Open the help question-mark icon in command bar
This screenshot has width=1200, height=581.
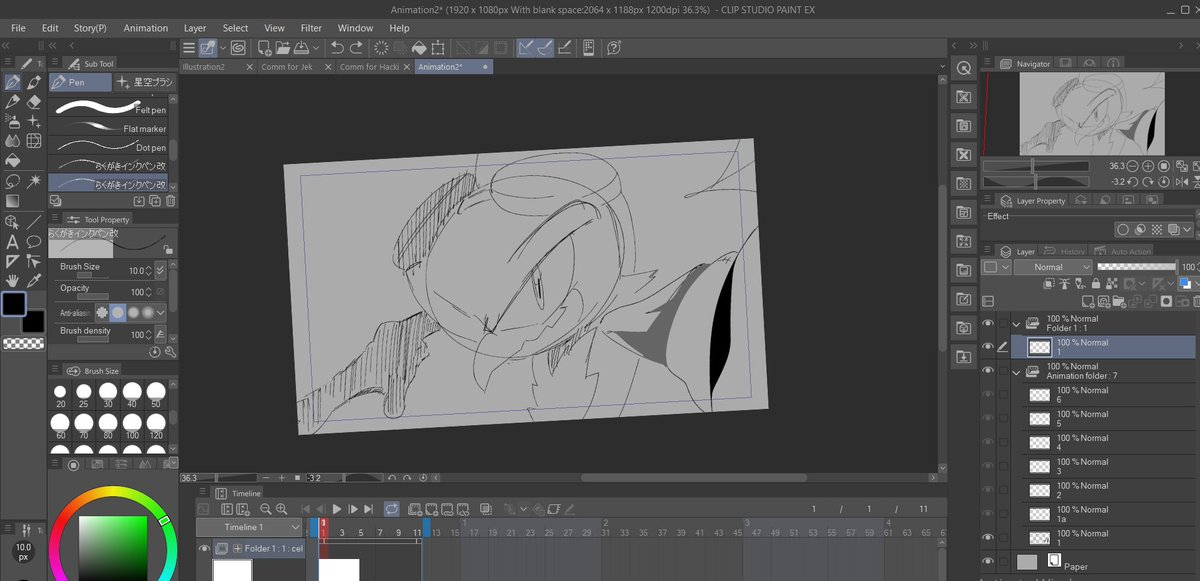614,47
